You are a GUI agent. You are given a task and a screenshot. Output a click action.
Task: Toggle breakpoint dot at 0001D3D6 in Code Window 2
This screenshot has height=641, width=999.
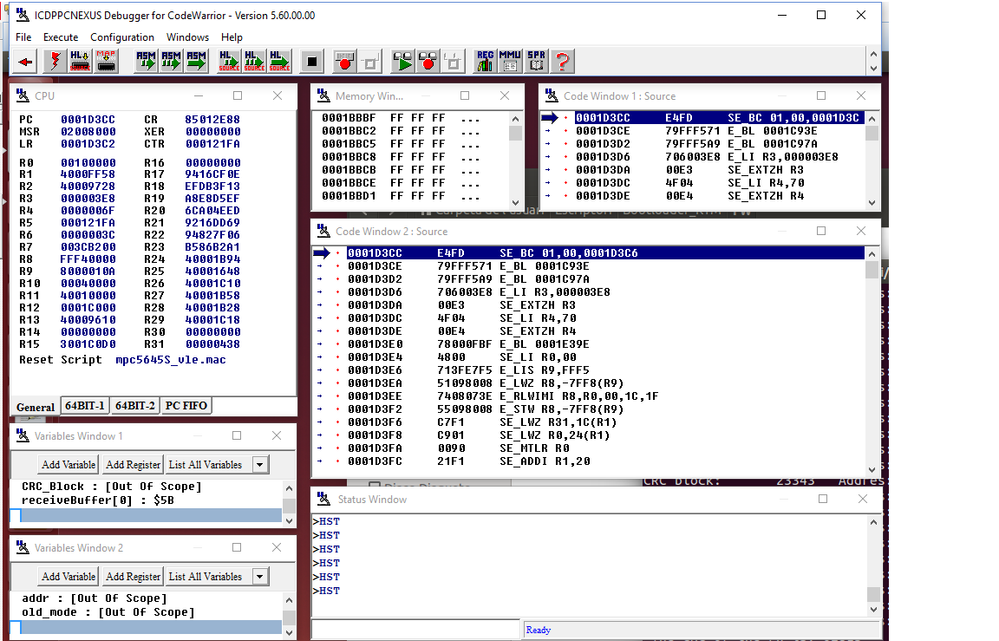coord(338,292)
